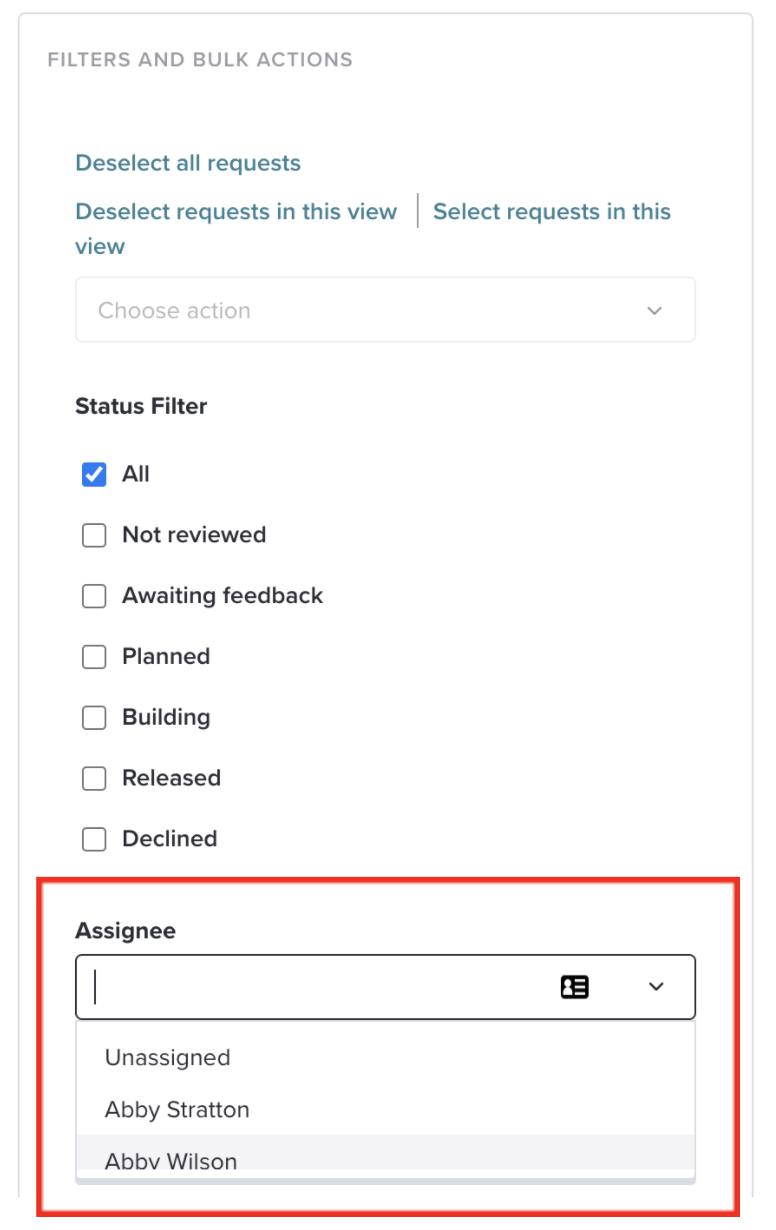
Task: Click the Not reviewed label text
Action: [x=194, y=535]
